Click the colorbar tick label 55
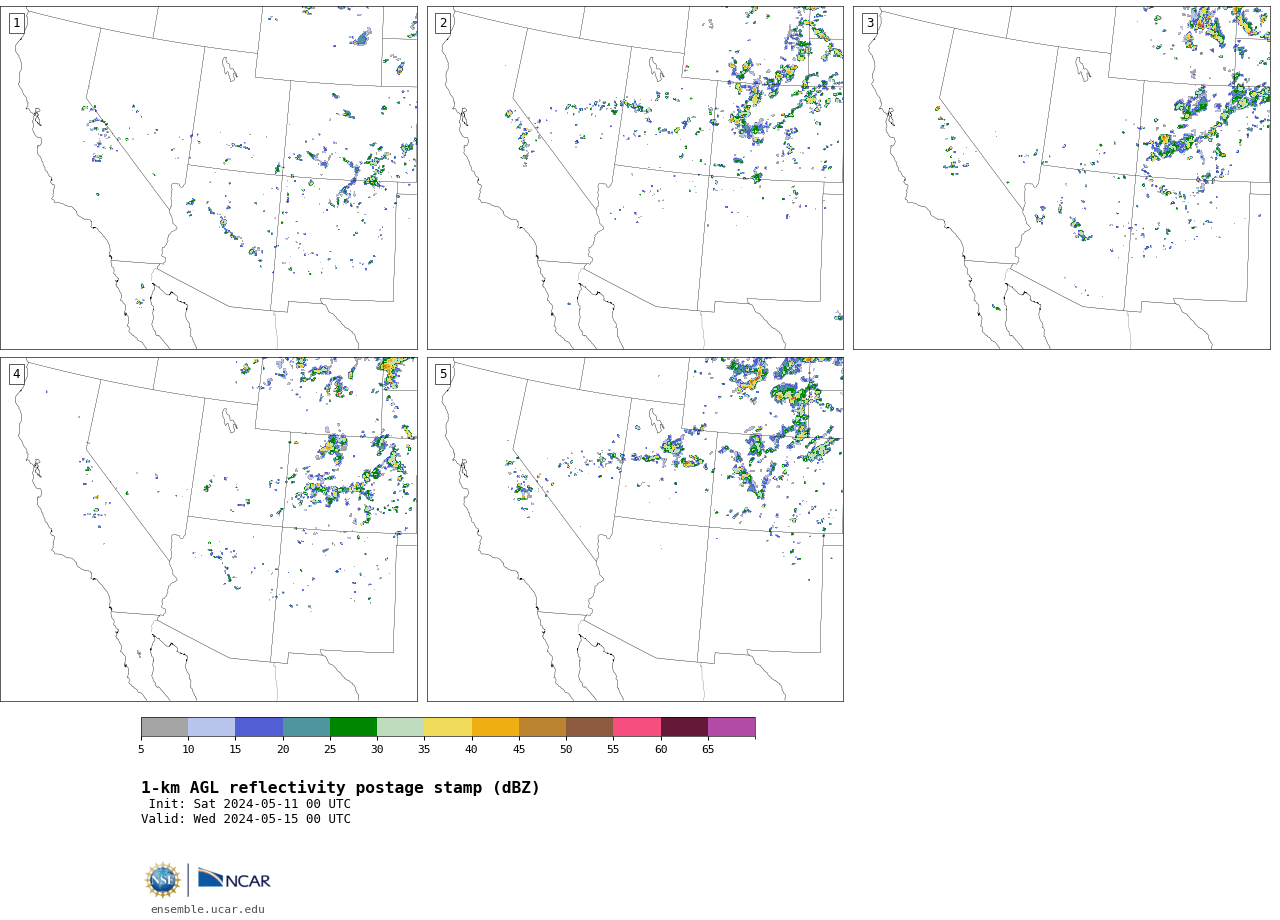 [613, 749]
